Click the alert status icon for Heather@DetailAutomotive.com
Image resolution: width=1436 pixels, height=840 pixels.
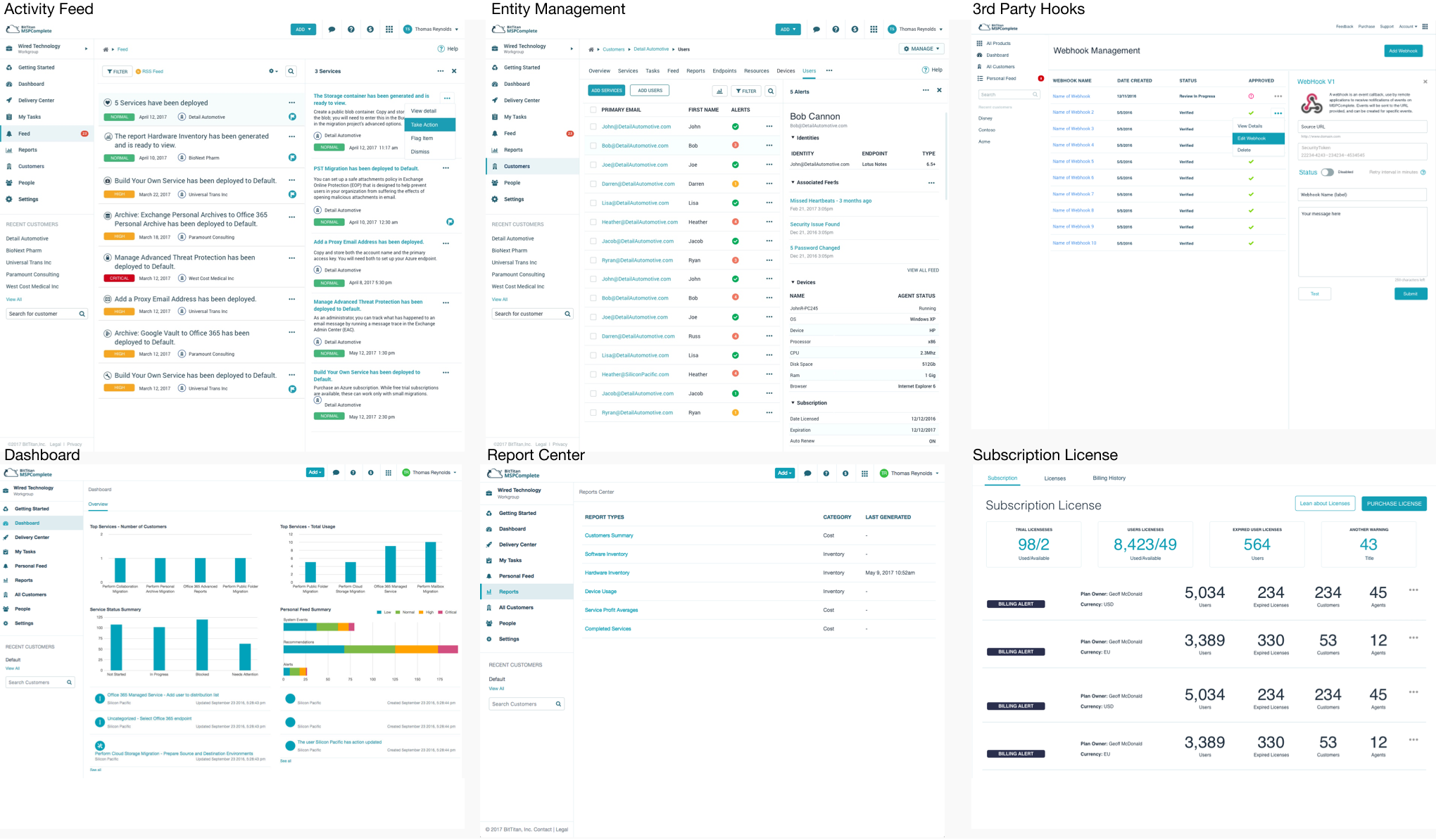point(735,222)
